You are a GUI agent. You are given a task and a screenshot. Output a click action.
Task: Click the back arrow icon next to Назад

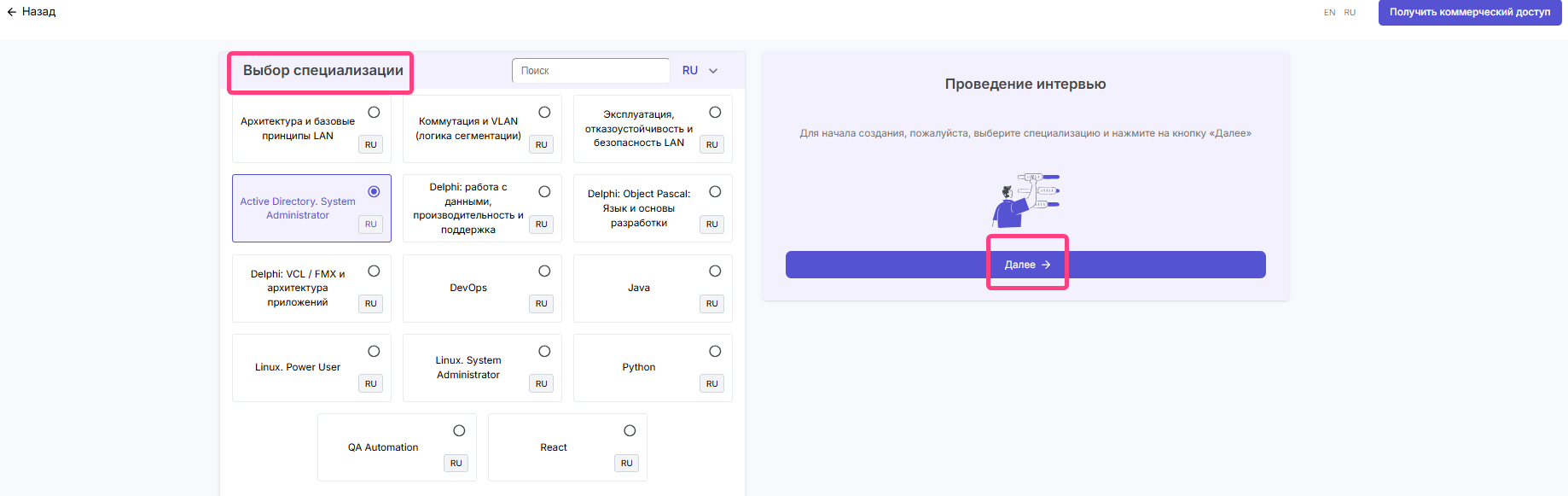click(11, 12)
